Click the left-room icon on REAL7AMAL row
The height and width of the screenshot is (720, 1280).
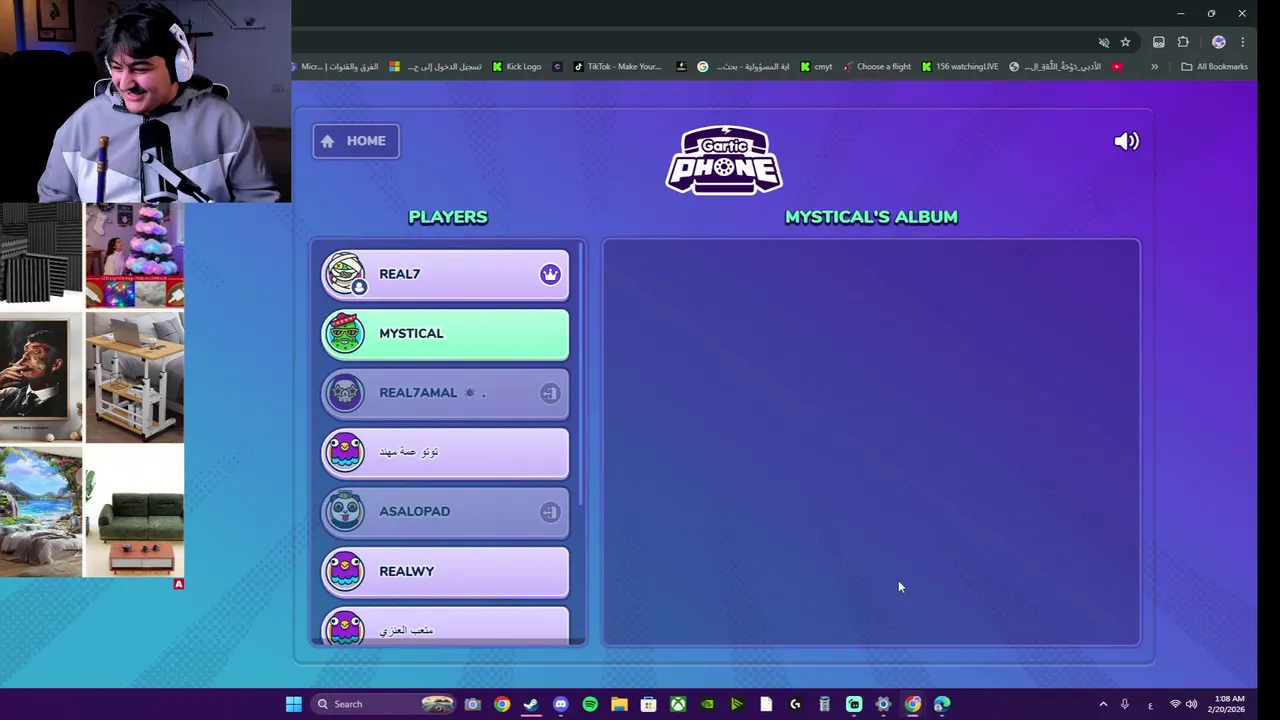tap(549, 393)
